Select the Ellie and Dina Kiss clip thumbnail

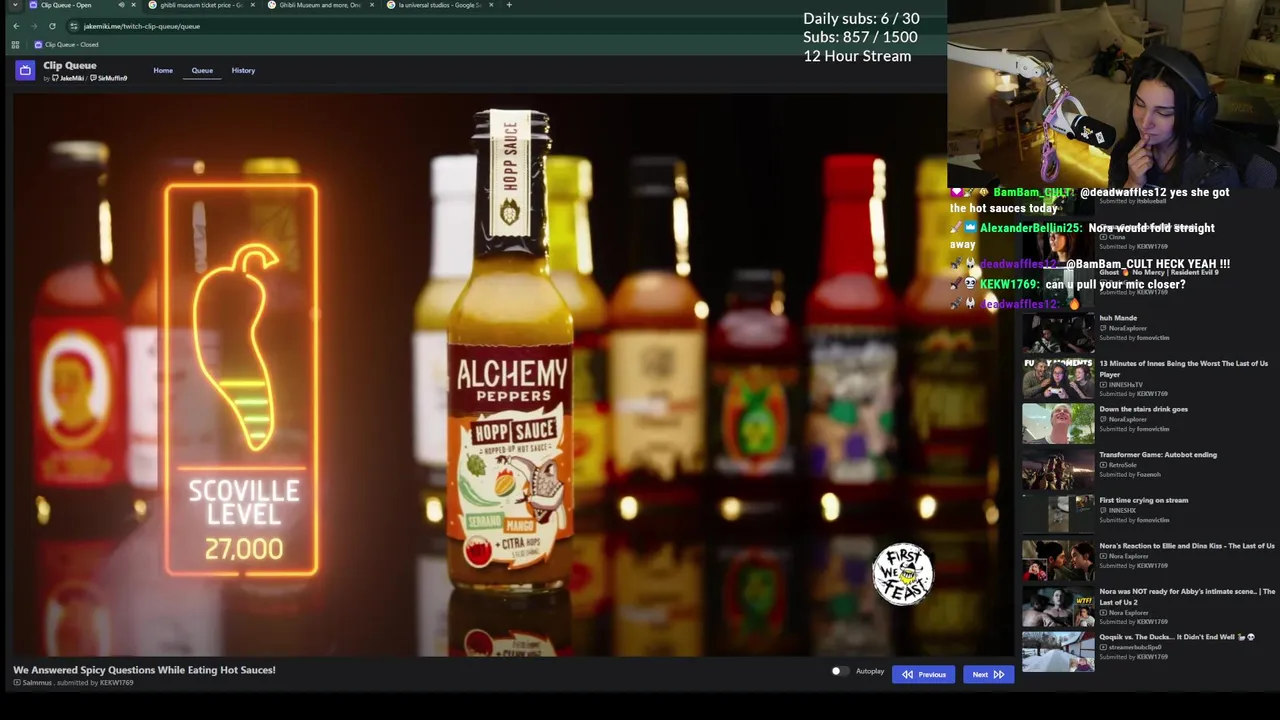pos(1058,560)
